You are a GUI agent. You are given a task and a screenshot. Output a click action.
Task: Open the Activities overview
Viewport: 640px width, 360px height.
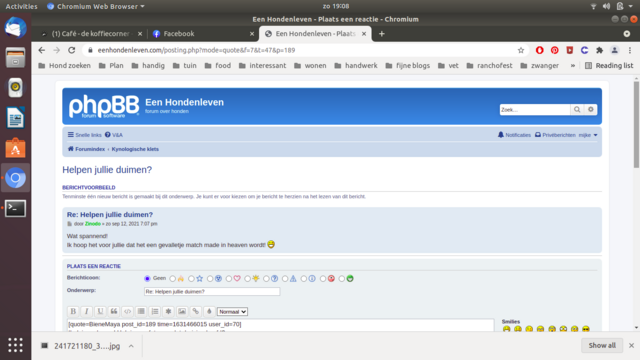21,6
